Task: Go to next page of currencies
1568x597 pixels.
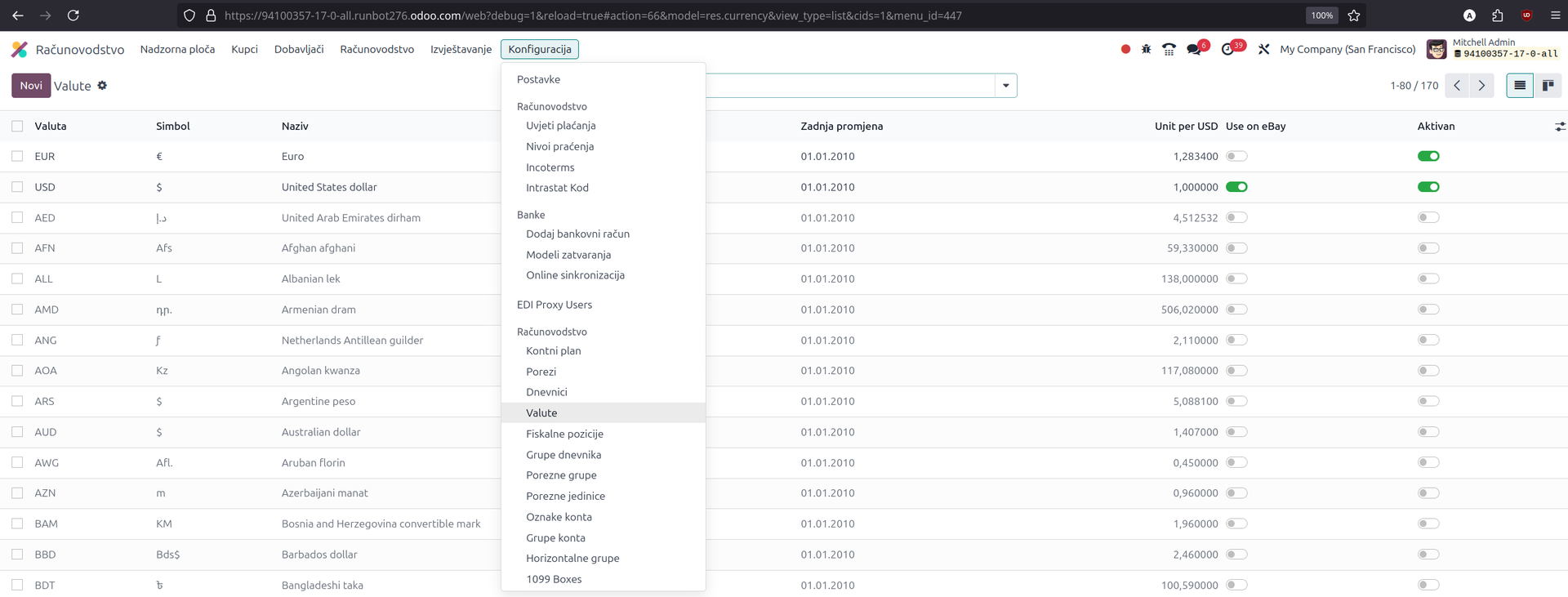Action: (1481, 86)
